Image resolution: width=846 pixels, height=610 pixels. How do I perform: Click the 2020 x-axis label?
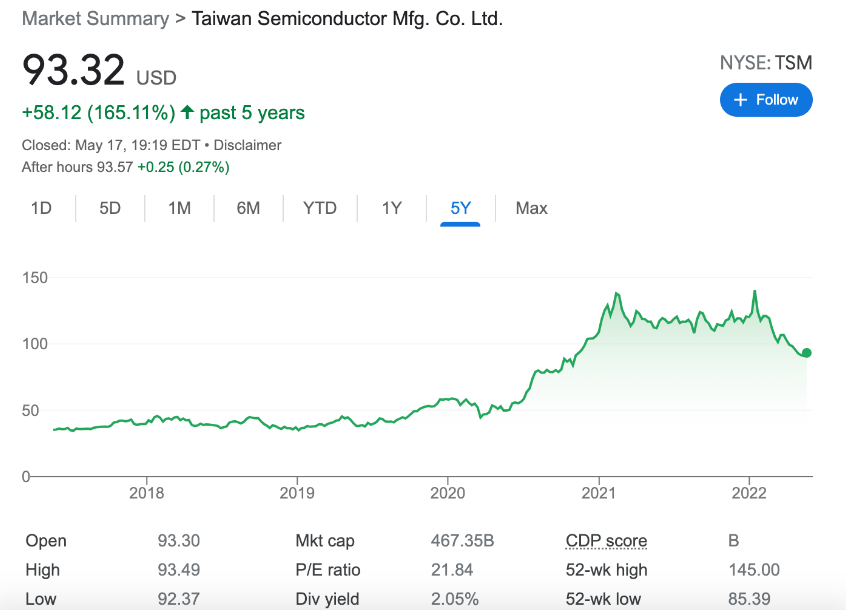[447, 493]
